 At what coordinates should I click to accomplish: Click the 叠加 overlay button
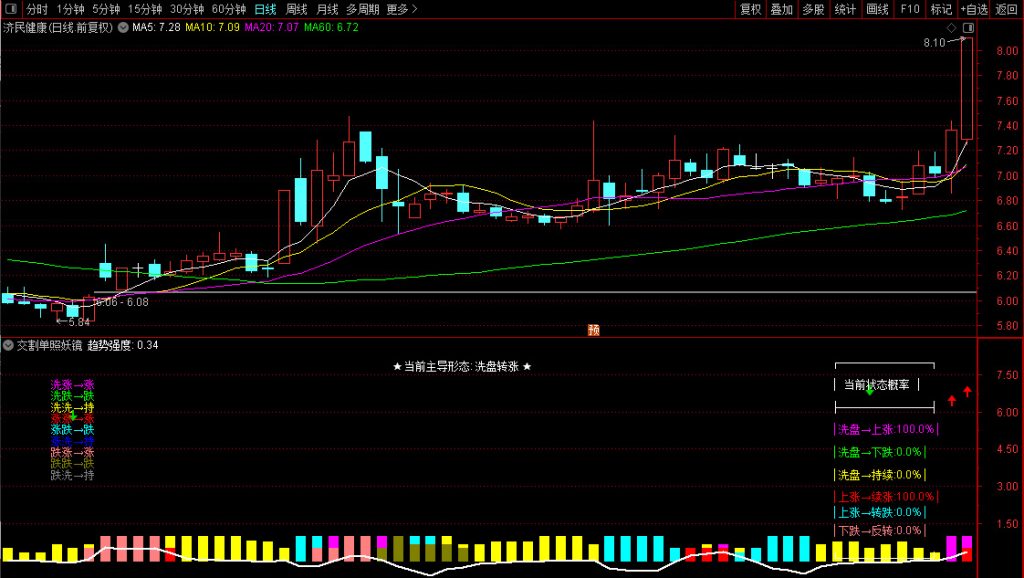pyautogui.click(x=782, y=9)
